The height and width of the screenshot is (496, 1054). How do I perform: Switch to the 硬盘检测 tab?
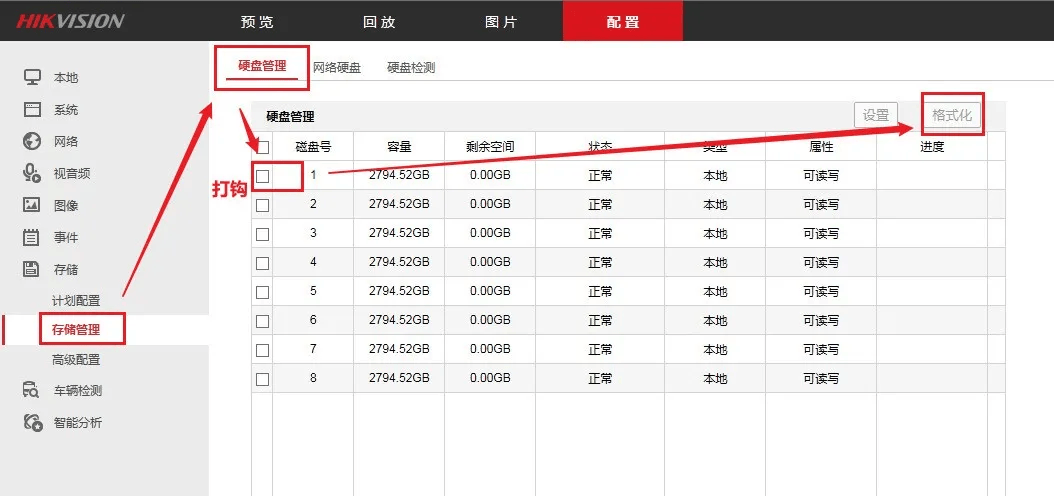coord(411,67)
